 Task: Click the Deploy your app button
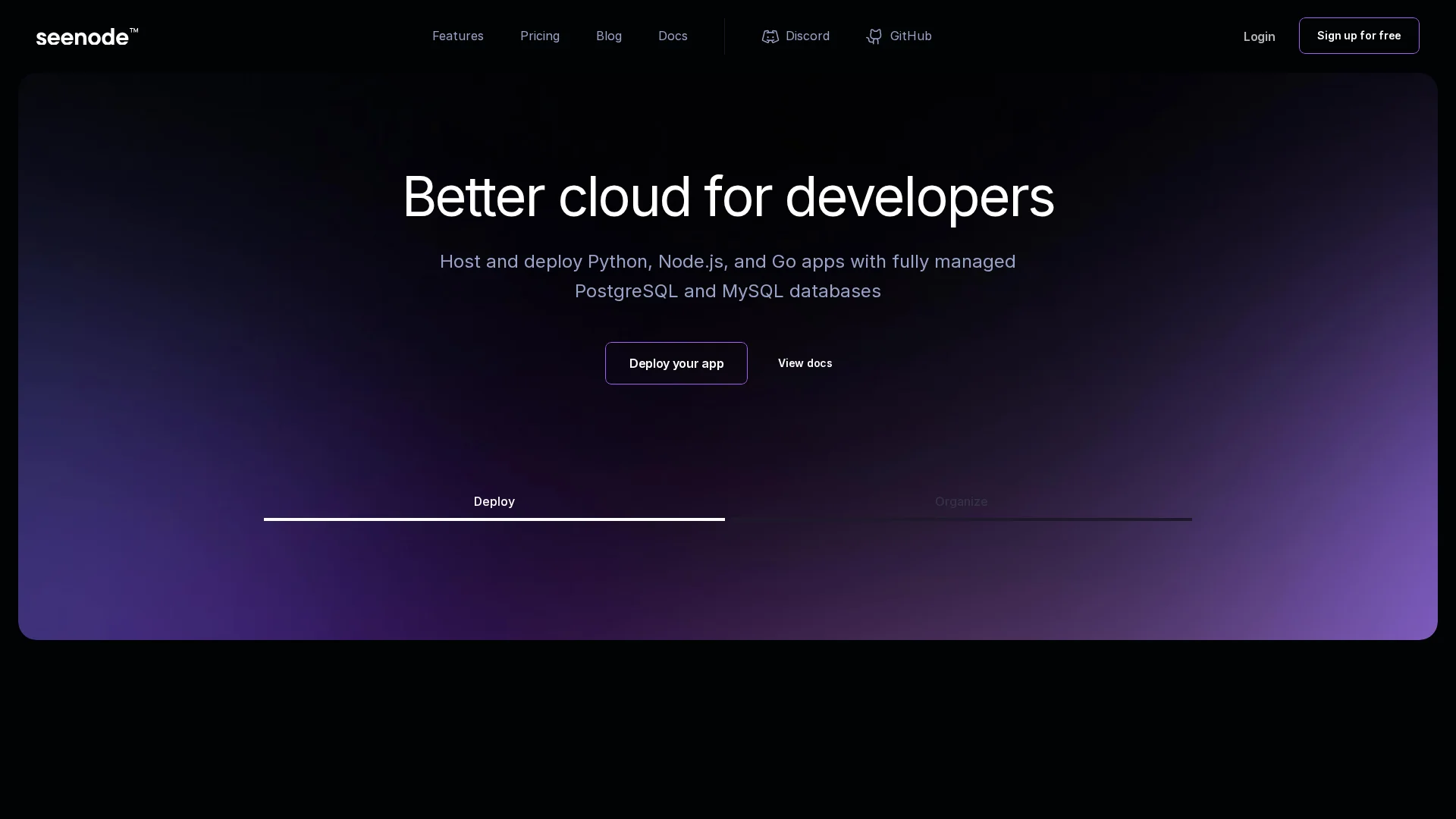pyautogui.click(x=676, y=363)
